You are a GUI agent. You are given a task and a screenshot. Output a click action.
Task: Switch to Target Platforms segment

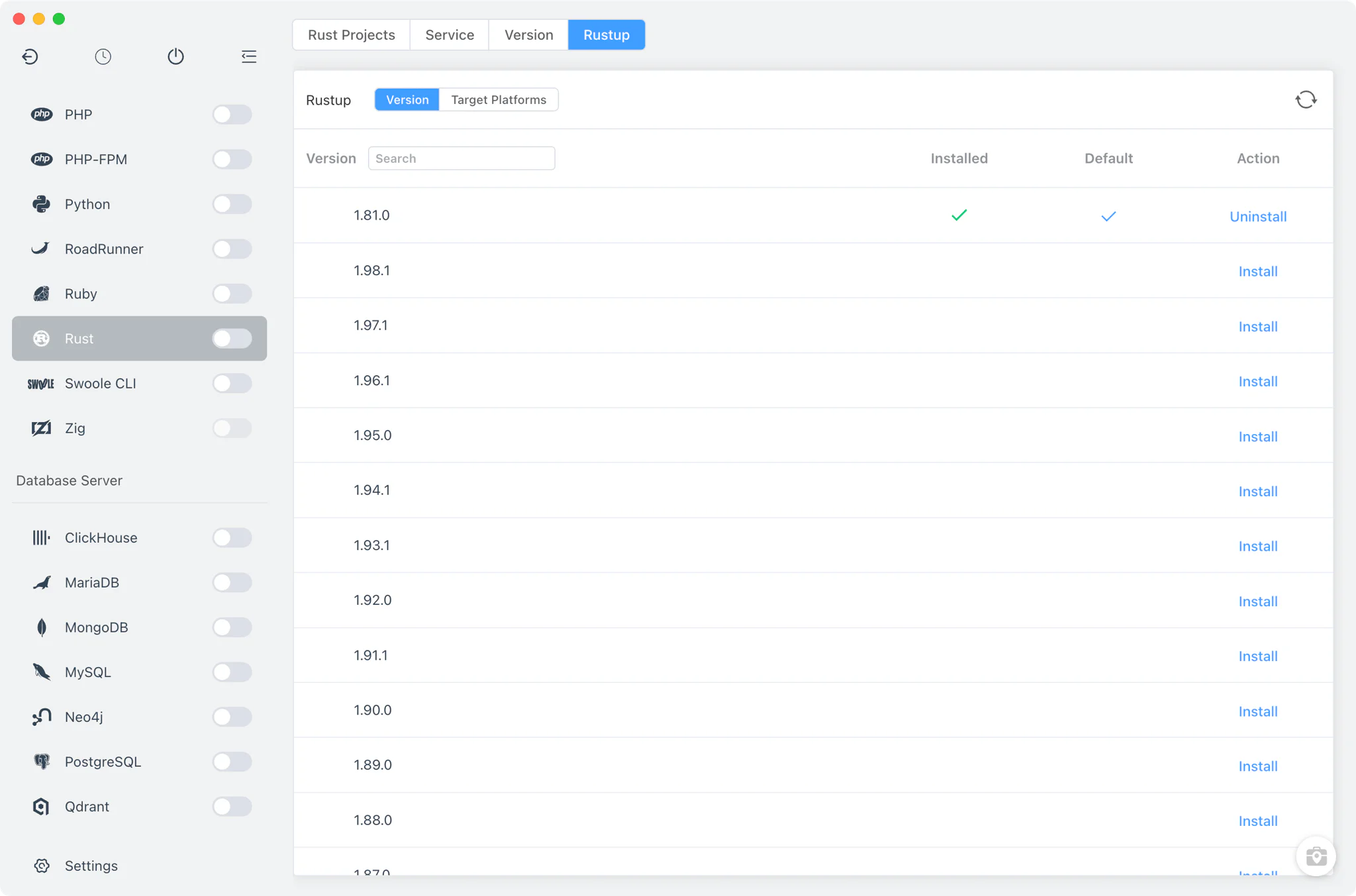[499, 100]
